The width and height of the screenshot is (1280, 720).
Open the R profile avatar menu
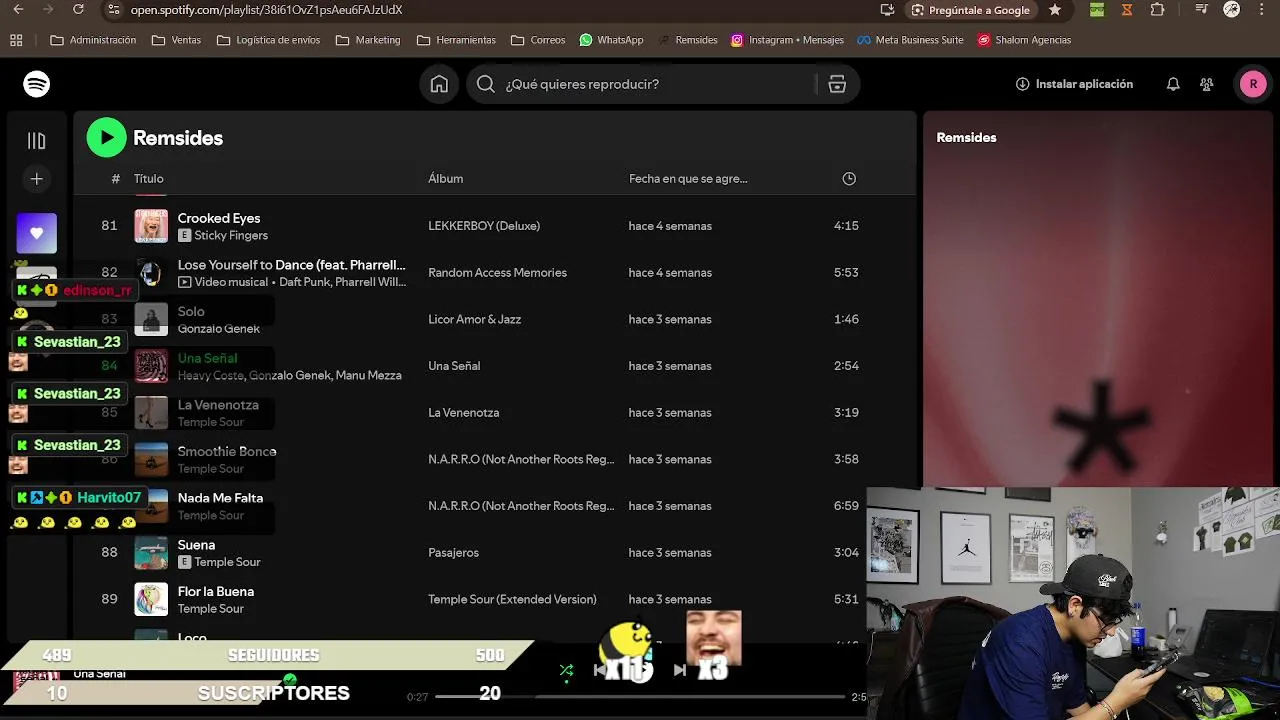point(1253,84)
